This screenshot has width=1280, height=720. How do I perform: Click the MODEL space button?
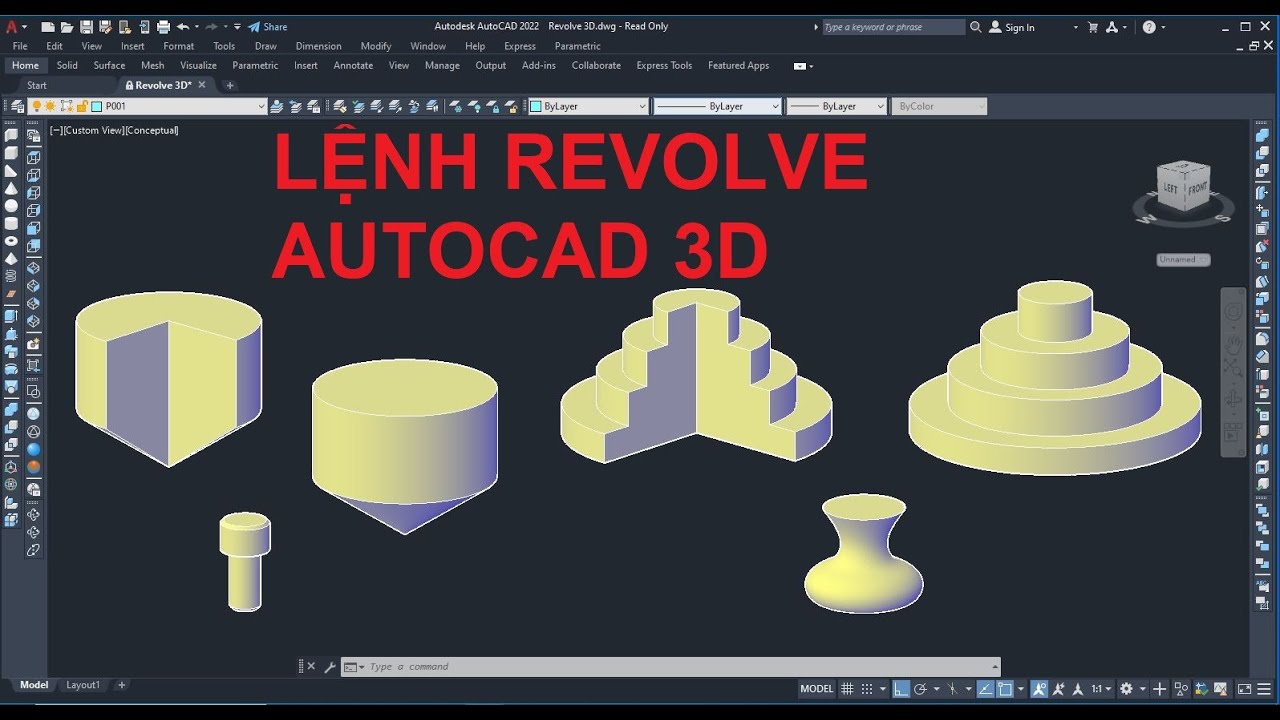(x=817, y=689)
